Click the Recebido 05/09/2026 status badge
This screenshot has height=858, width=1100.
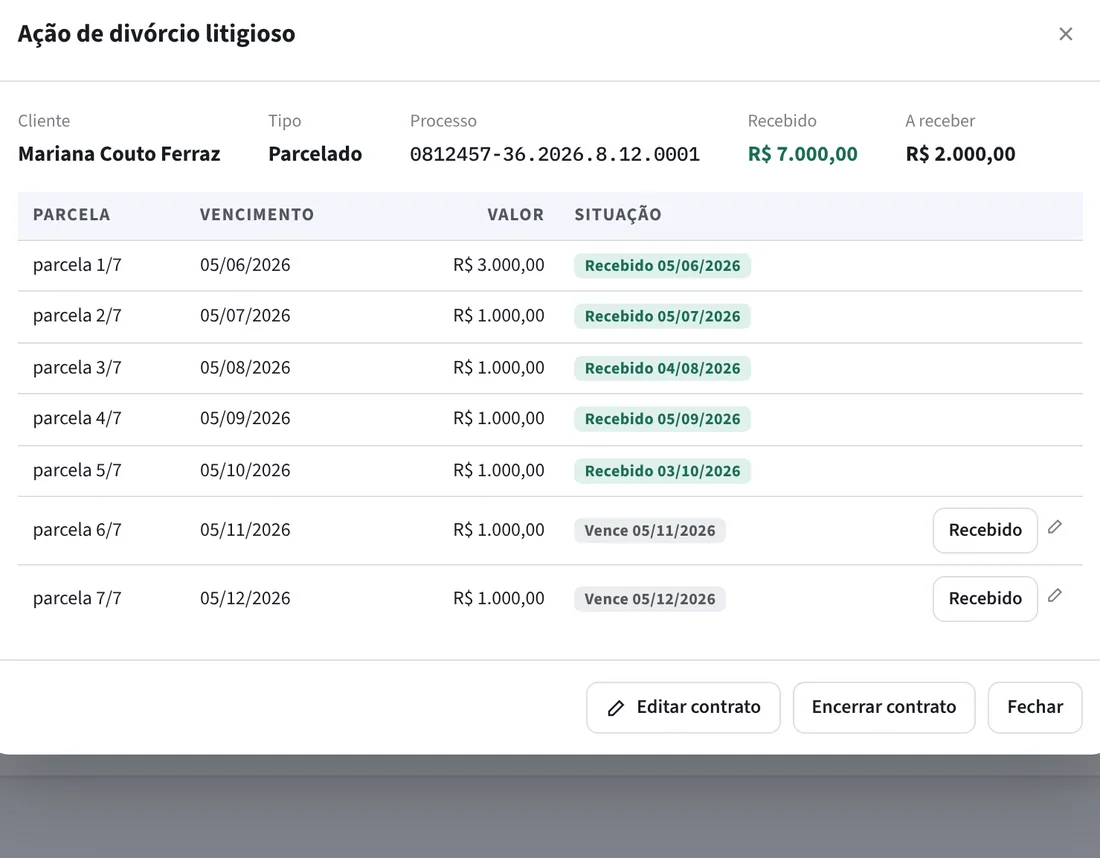(x=662, y=419)
